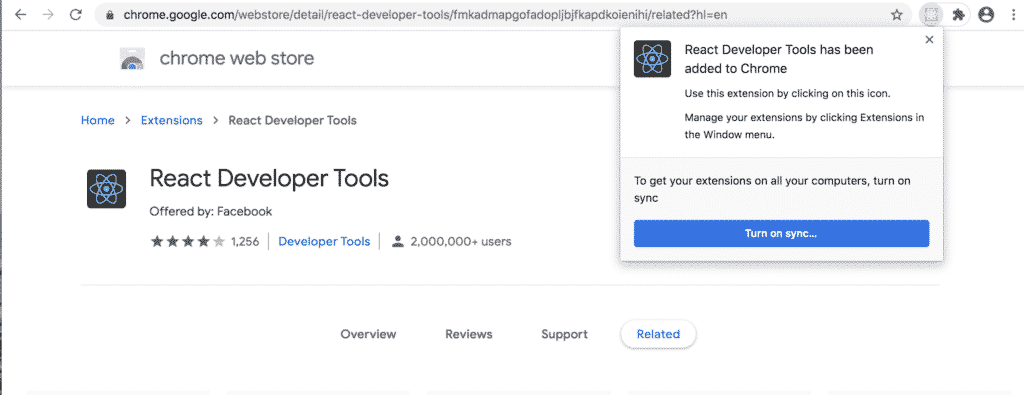Select the Related tab
Image resolution: width=1024 pixels, height=395 pixels.
point(658,334)
